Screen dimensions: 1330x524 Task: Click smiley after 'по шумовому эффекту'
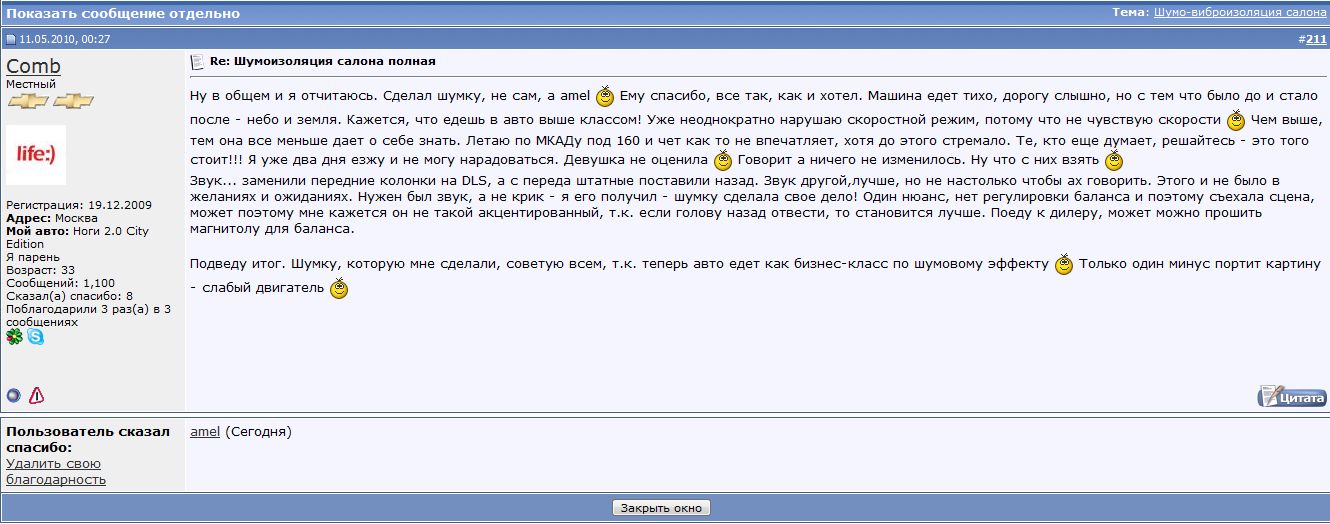coord(1064,265)
